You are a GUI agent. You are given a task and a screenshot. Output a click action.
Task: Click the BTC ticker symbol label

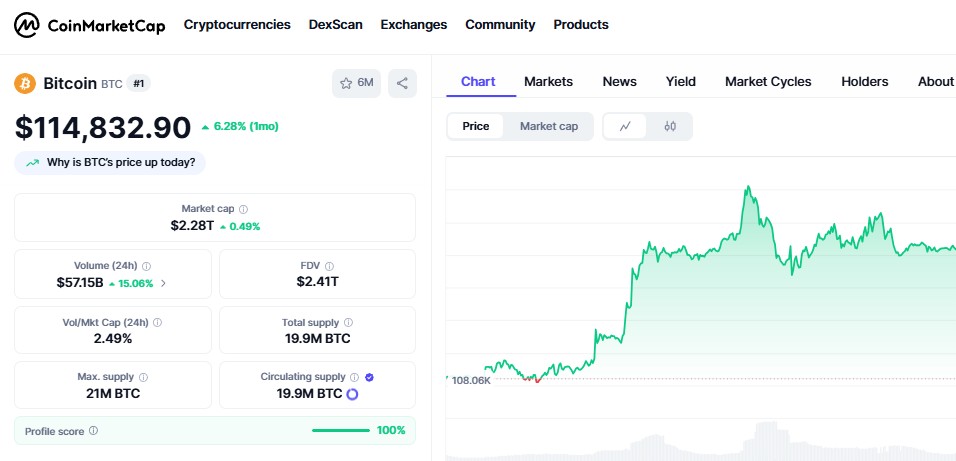[x=112, y=84]
